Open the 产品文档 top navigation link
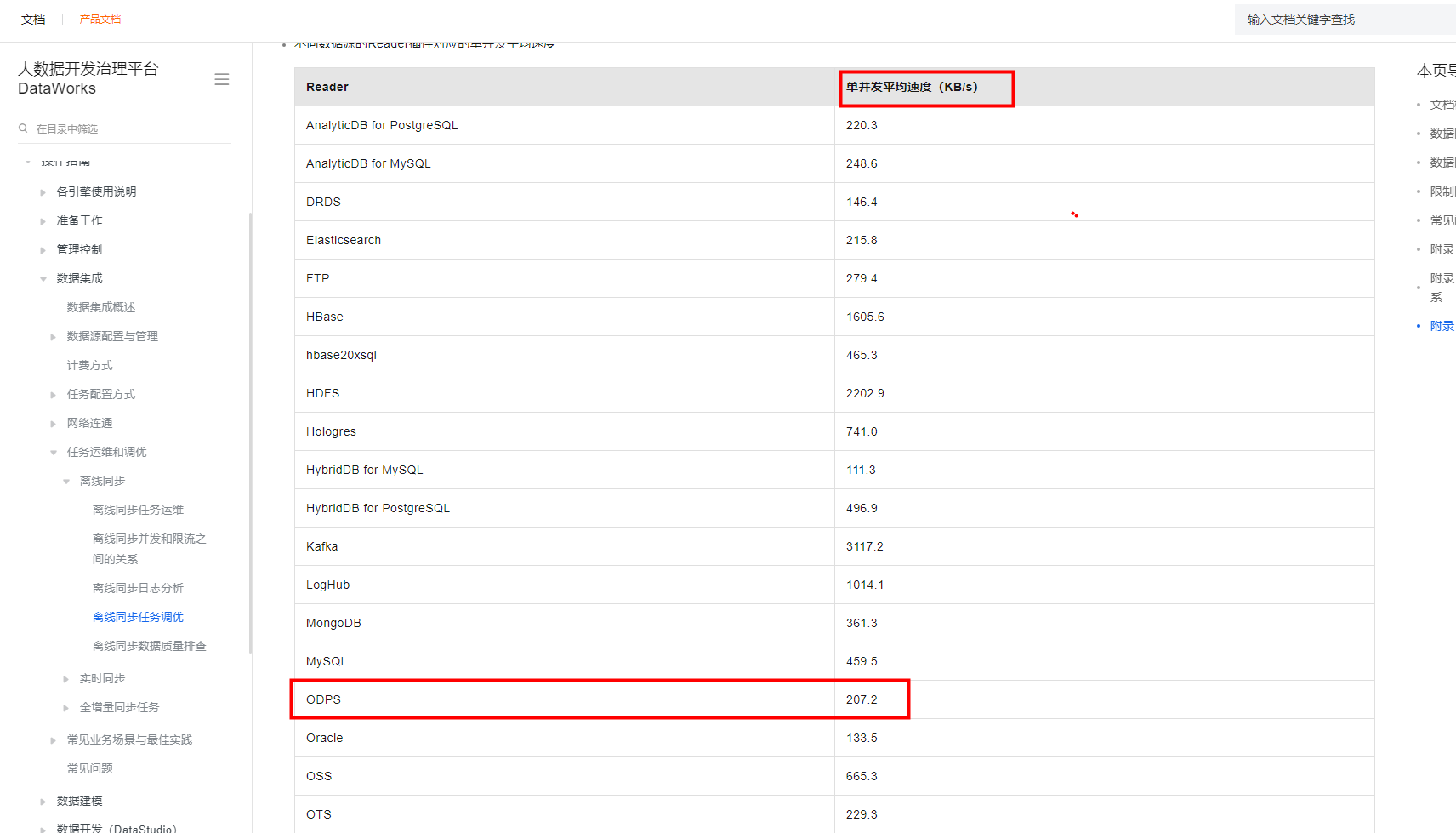 (100, 20)
